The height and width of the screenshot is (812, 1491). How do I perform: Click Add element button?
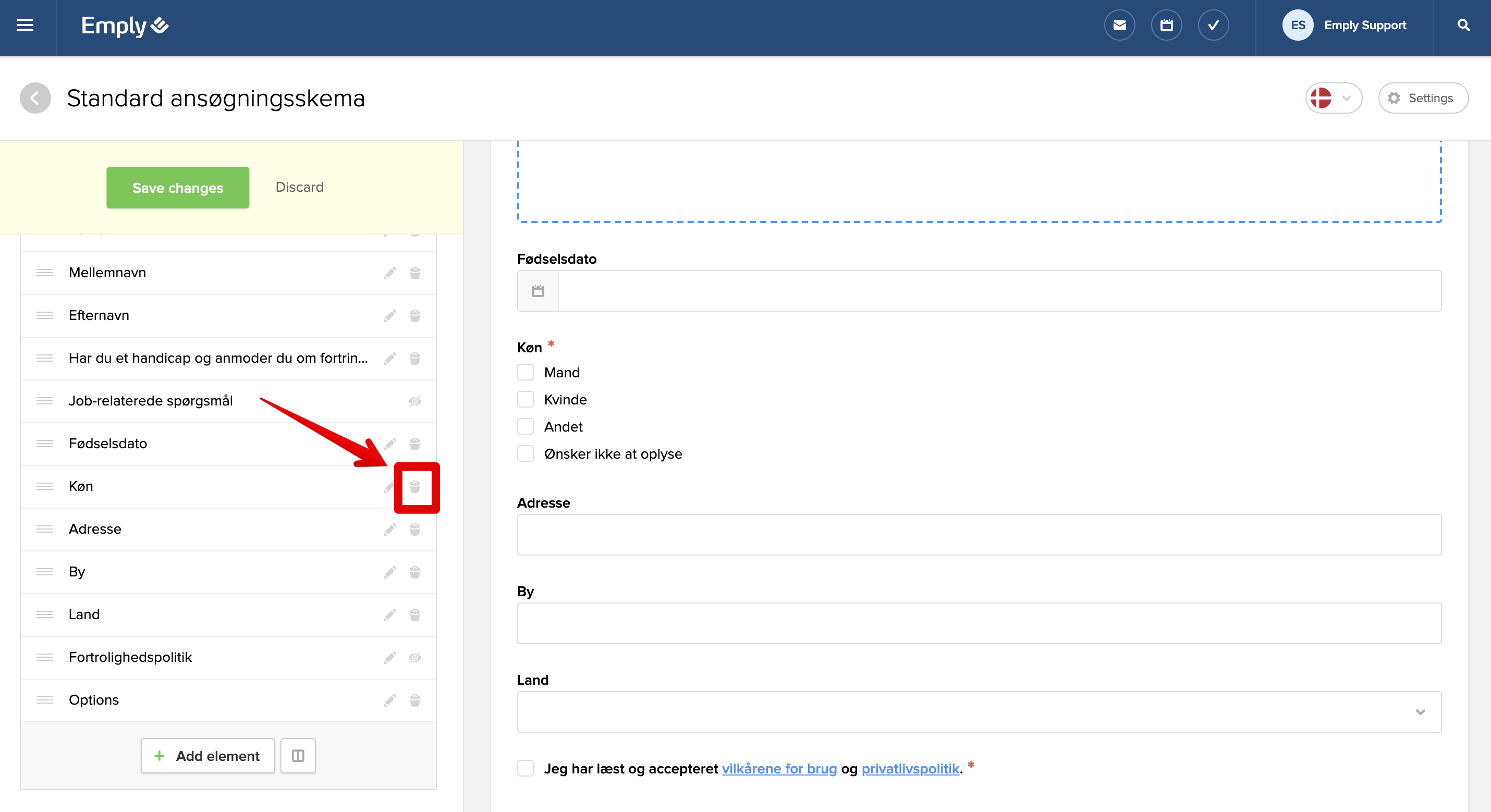point(208,756)
